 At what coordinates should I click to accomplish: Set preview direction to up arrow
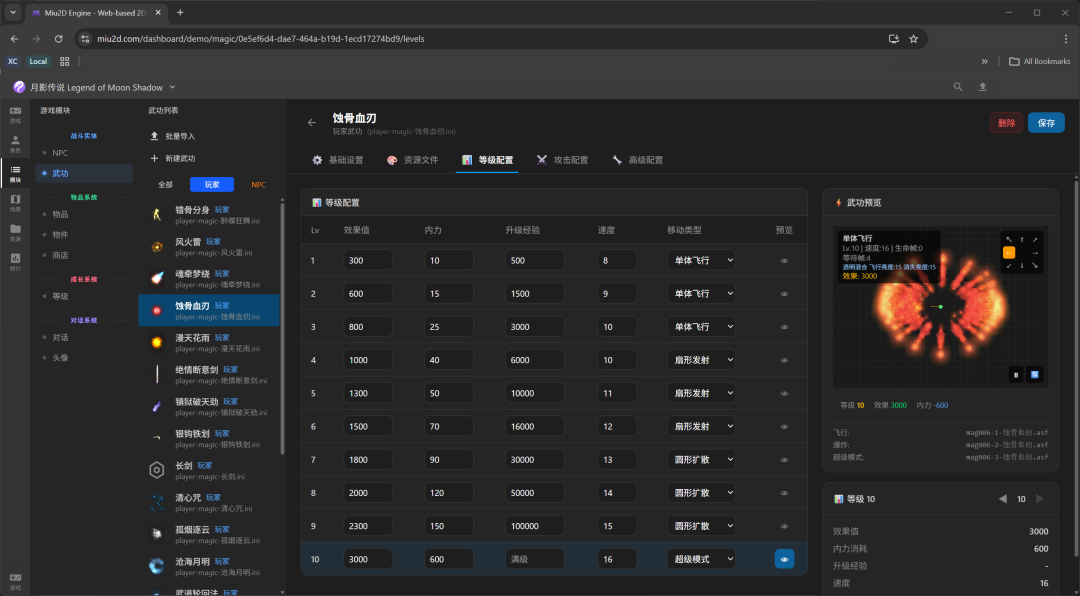point(1022,240)
